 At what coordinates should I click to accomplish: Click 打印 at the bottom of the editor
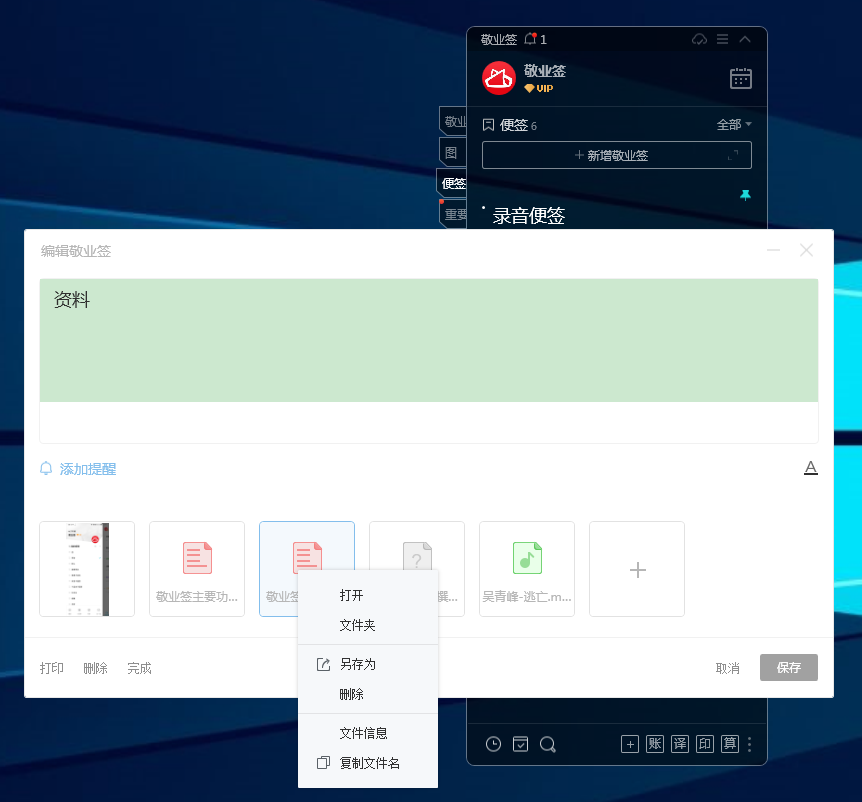pos(52,668)
